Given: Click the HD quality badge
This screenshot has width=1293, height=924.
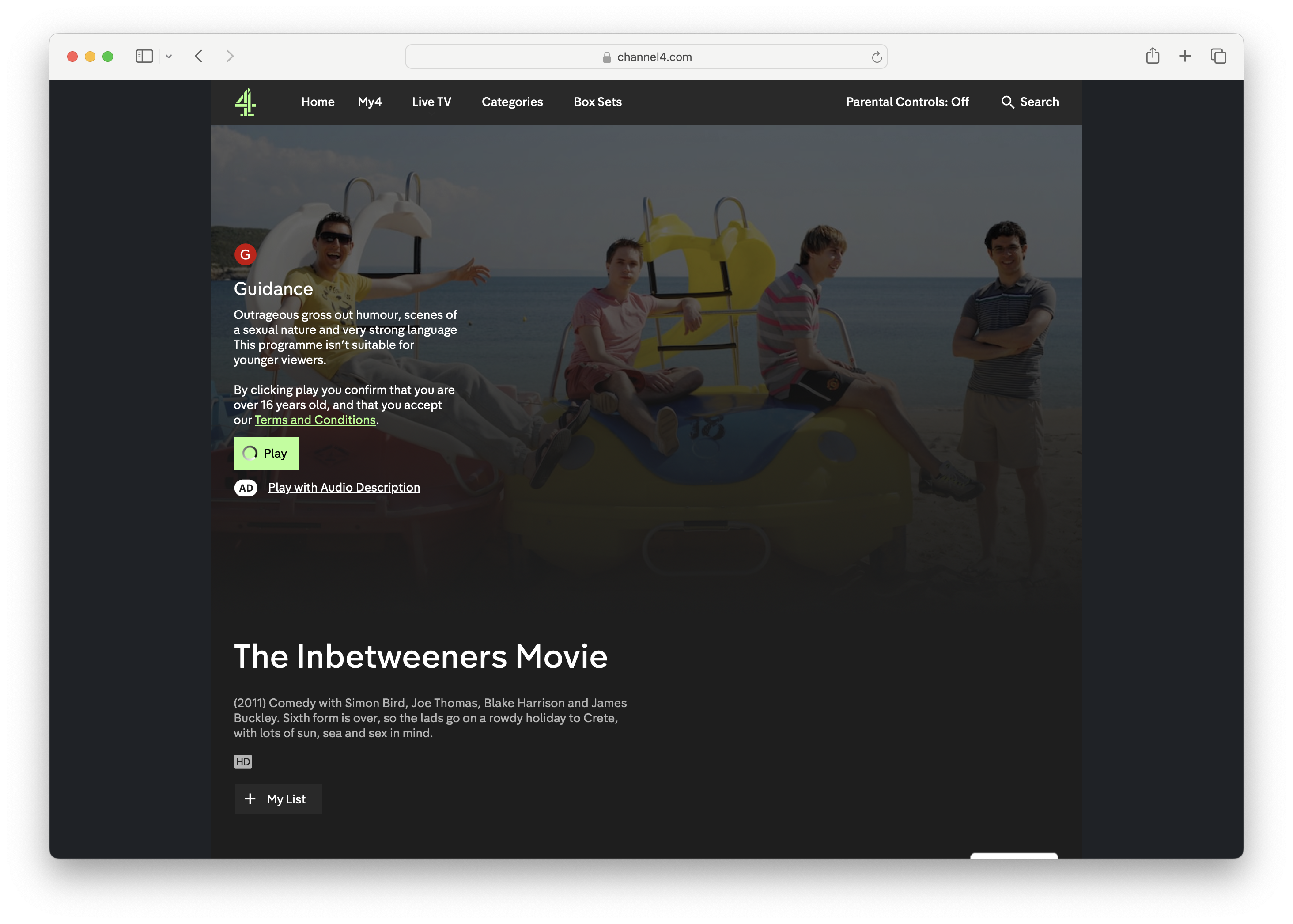Looking at the screenshot, I should coord(243,762).
